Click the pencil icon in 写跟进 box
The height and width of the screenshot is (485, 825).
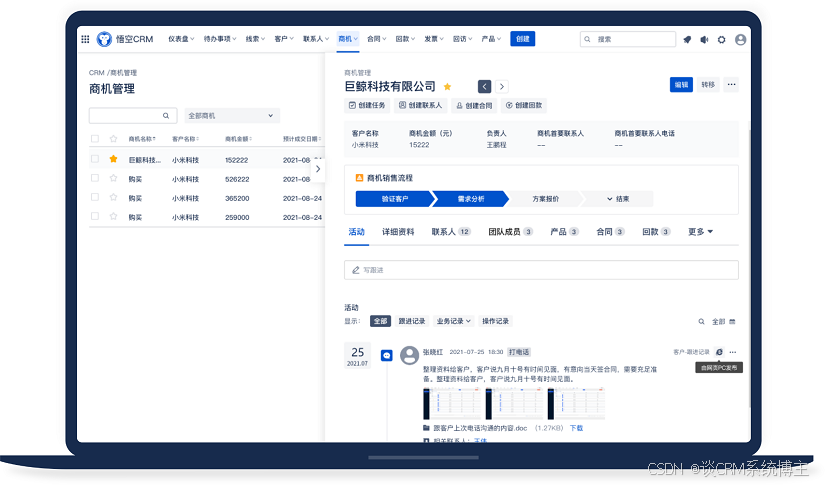click(x=356, y=270)
